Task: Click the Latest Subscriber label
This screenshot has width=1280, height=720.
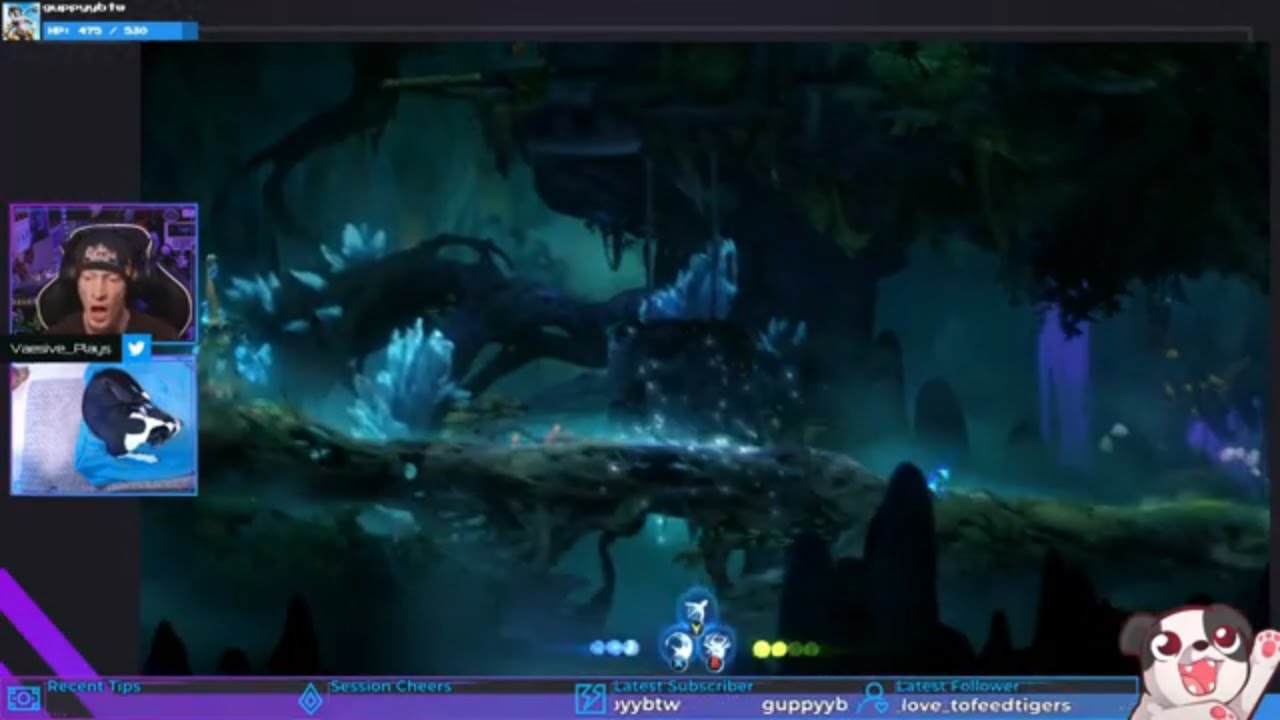Action: tap(683, 686)
